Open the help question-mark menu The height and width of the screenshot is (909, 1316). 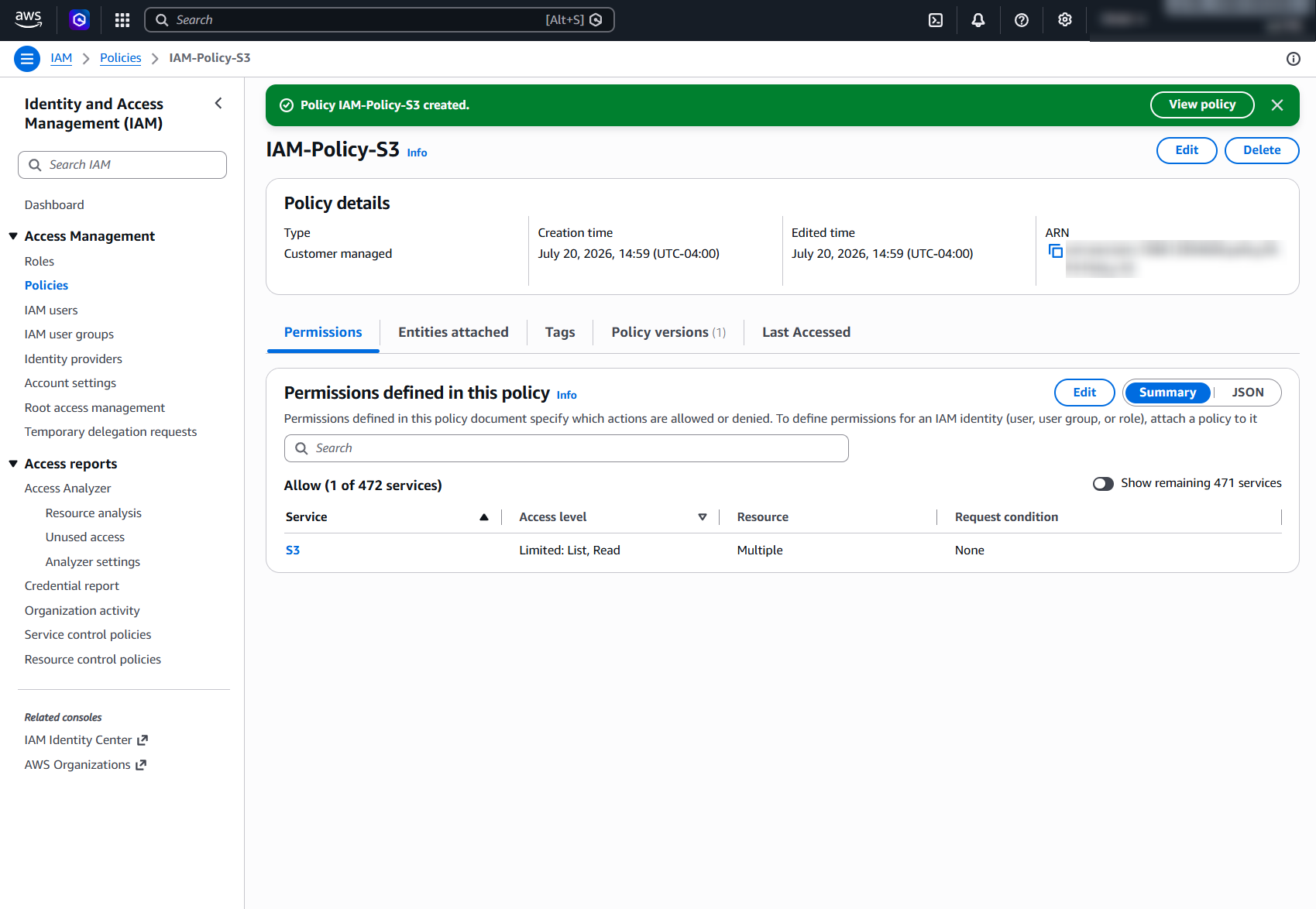coord(1022,20)
